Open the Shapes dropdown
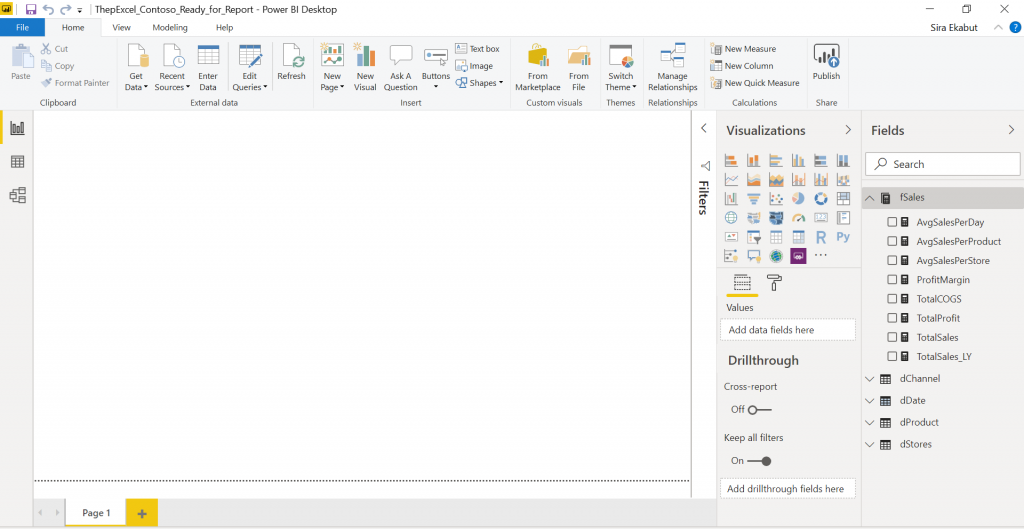The height and width of the screenshot is (529, 1024). click(480, 83)
